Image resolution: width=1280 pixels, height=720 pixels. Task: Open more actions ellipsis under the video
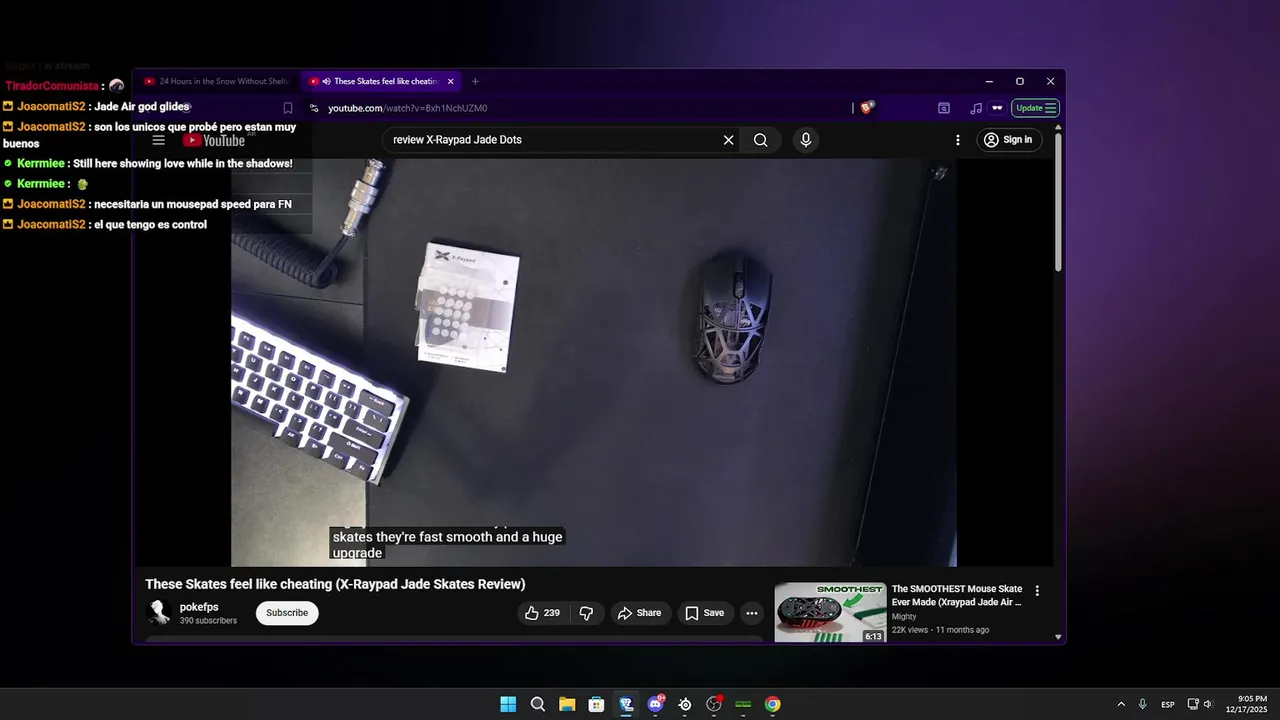coord(752,613)
